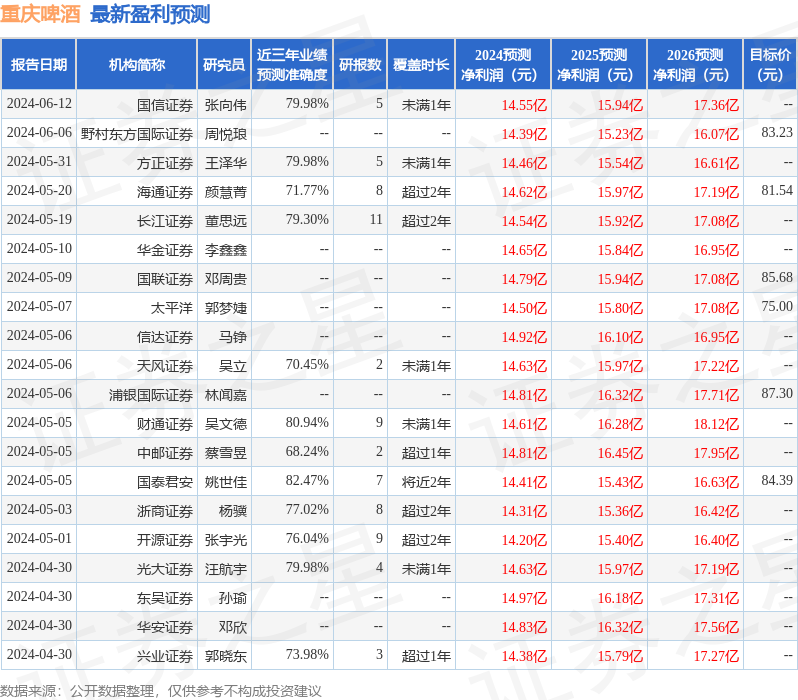The height and width of the screenshot is (700, 798).
Task: Click analyst name 张向伟
Action: point(225,105)
